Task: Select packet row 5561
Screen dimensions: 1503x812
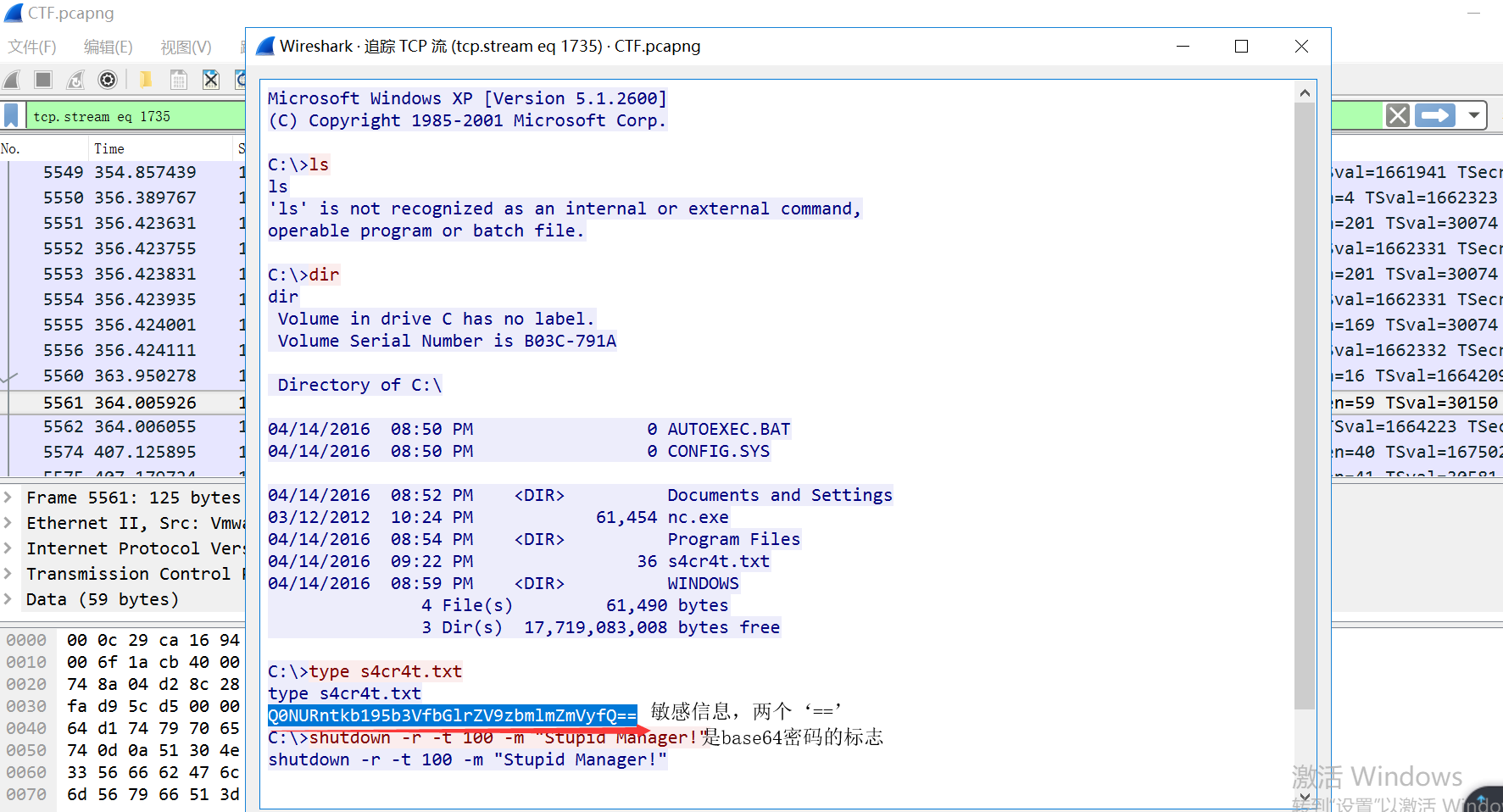Action: pos(123,403)
